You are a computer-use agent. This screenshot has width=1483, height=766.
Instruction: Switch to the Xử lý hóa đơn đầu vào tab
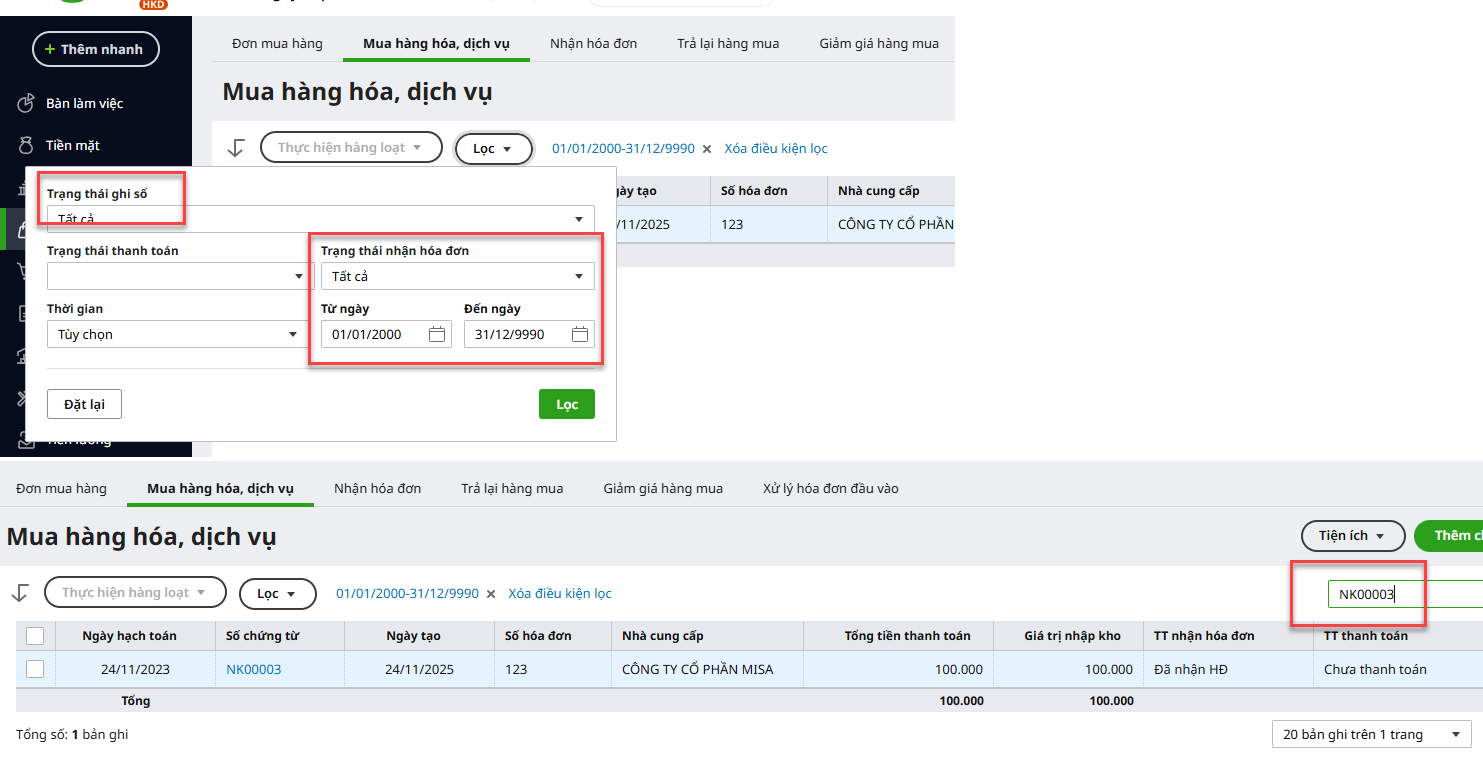pyautogui.click(x=830, y=489)
